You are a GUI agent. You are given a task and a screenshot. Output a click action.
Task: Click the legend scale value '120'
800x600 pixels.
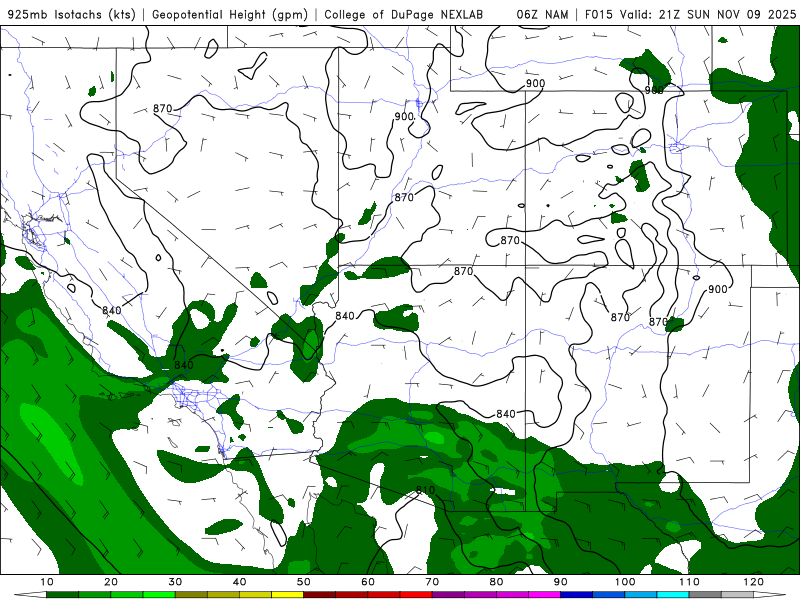point(754,582)
